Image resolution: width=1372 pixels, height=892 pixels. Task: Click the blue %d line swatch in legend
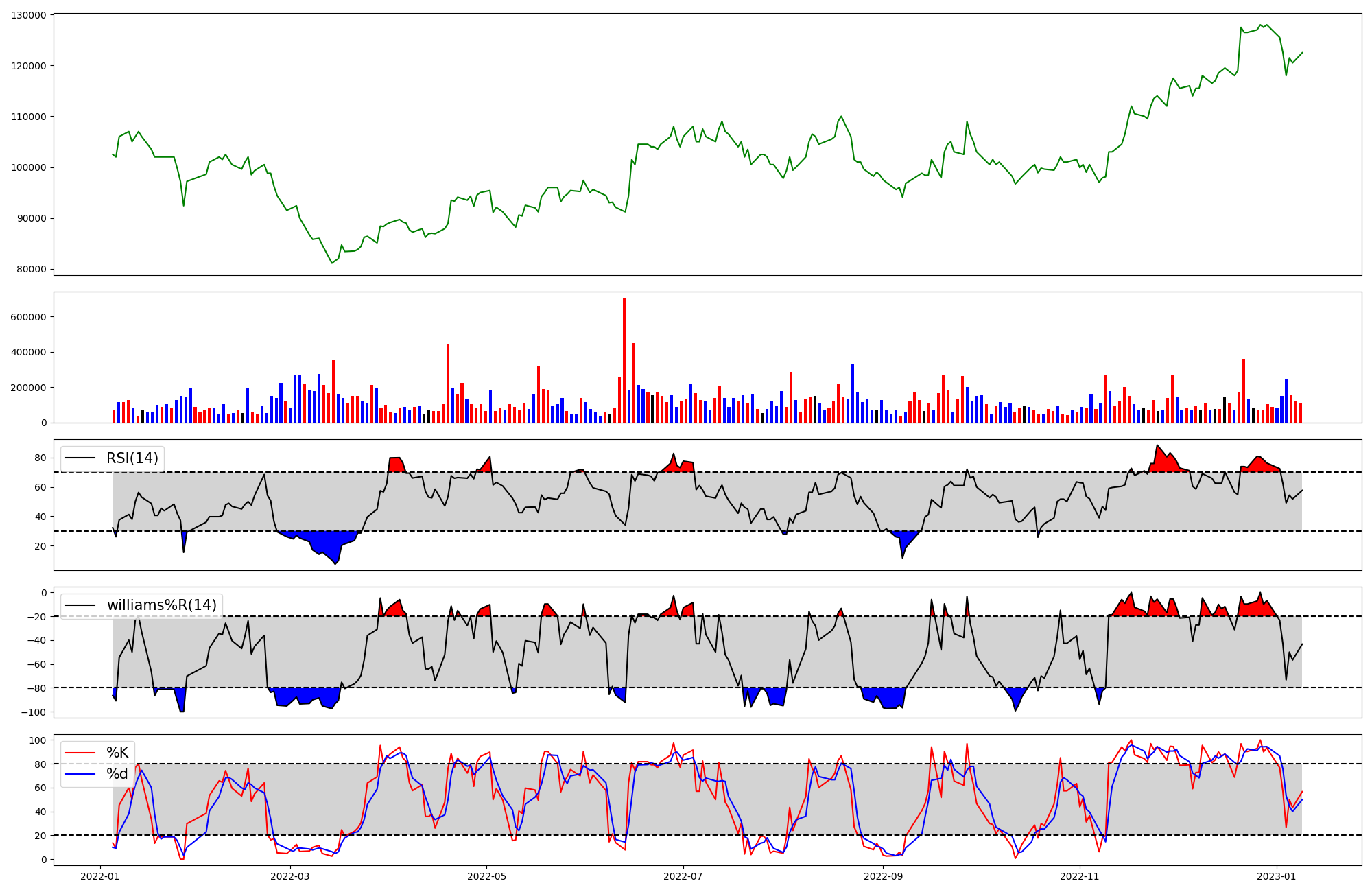click(82, 774)
